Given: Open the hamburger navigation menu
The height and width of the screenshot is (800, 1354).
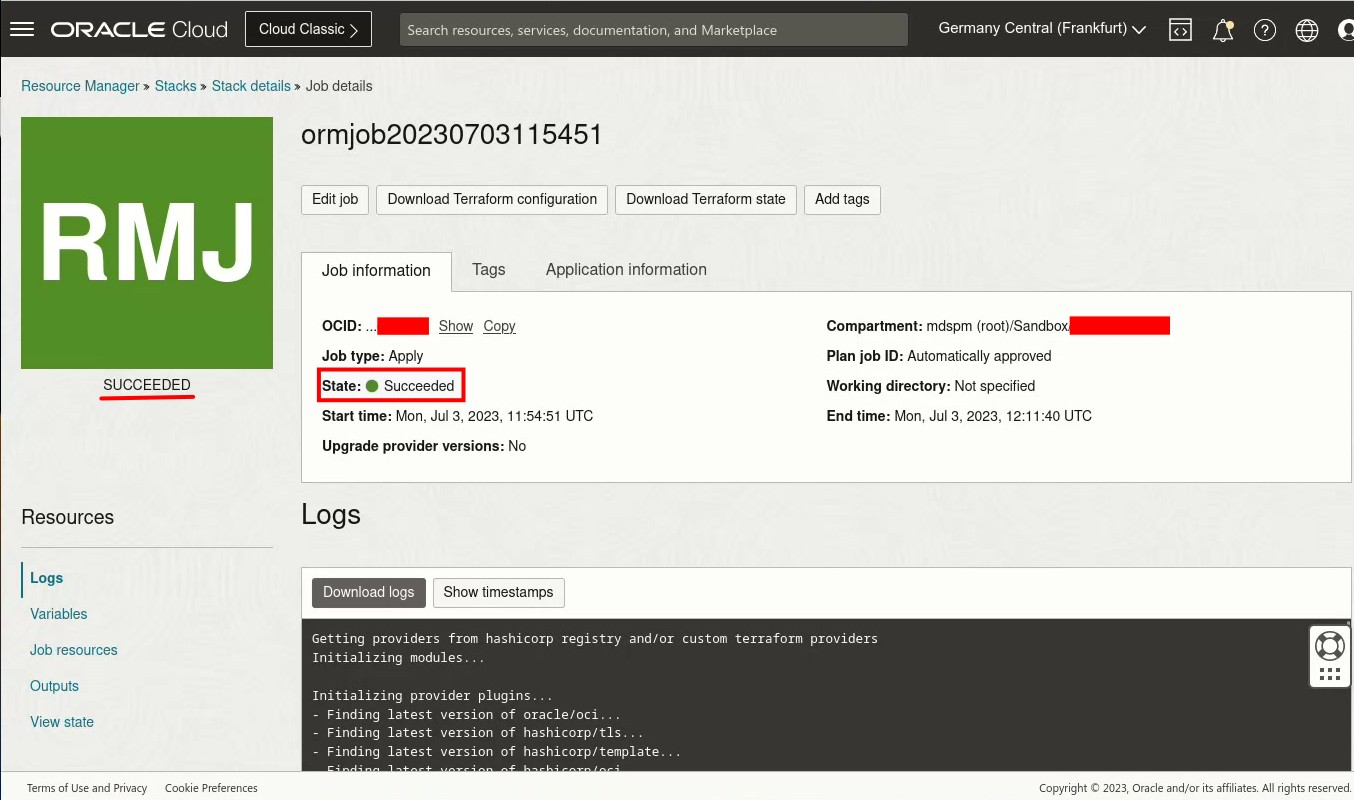Looking at the screenshot, I should click(x=22, y=29).
